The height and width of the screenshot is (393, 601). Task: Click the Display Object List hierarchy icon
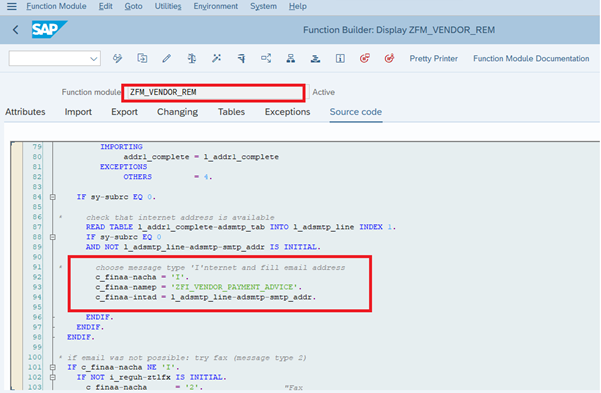[291, 58]
